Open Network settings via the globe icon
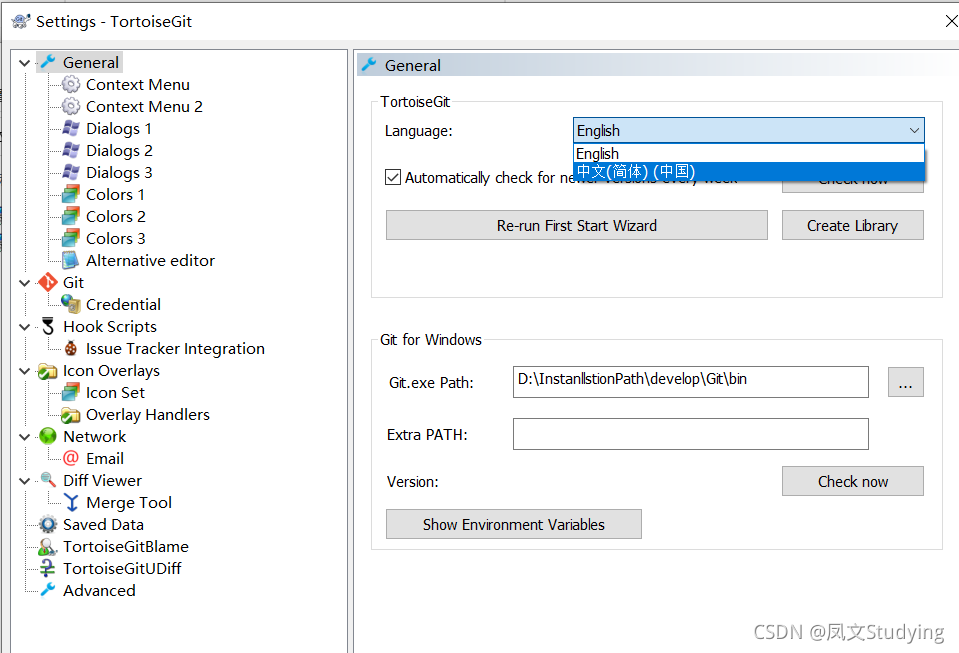959x653 pixels. pos(47,436)
